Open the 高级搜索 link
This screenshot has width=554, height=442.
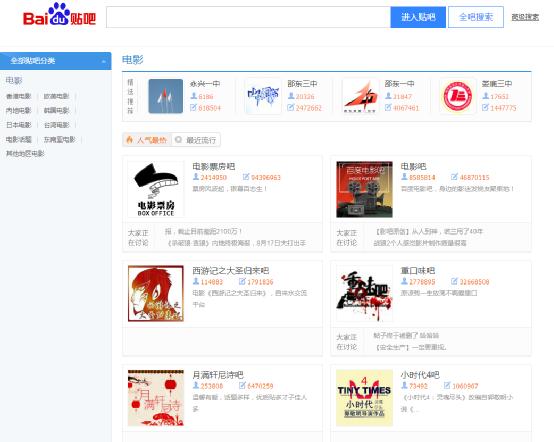[525, 17]
